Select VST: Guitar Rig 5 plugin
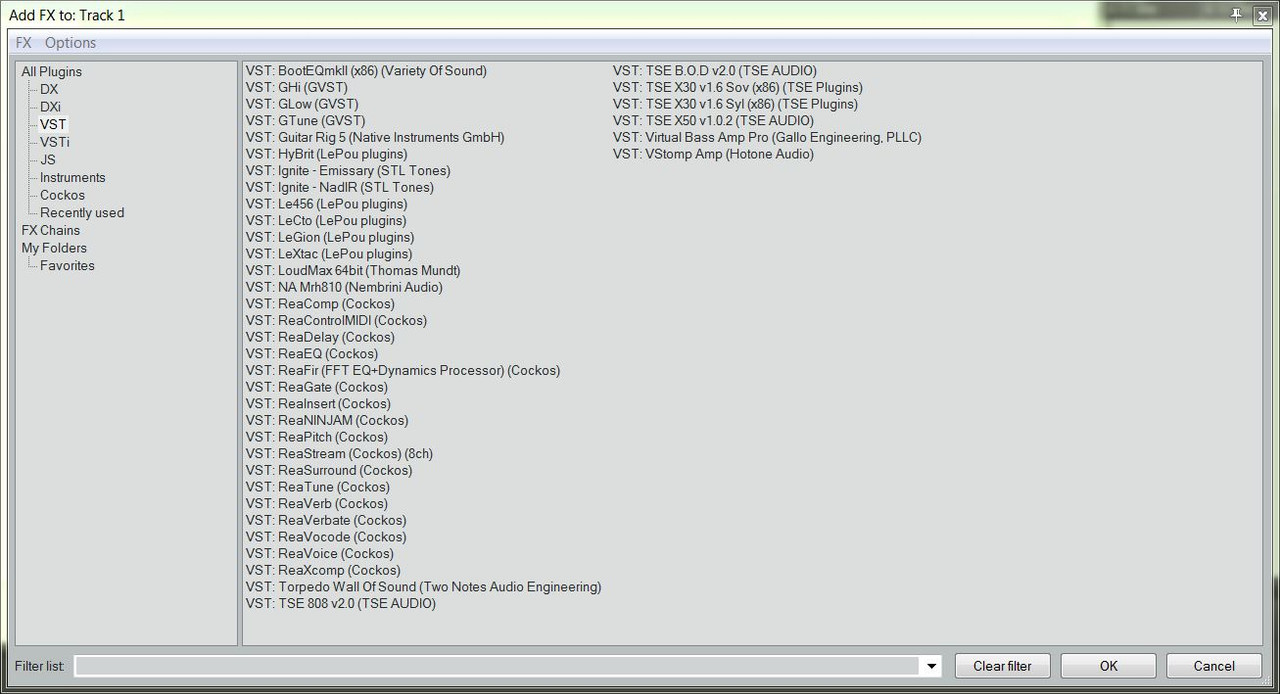 click(x=375, y=138)
